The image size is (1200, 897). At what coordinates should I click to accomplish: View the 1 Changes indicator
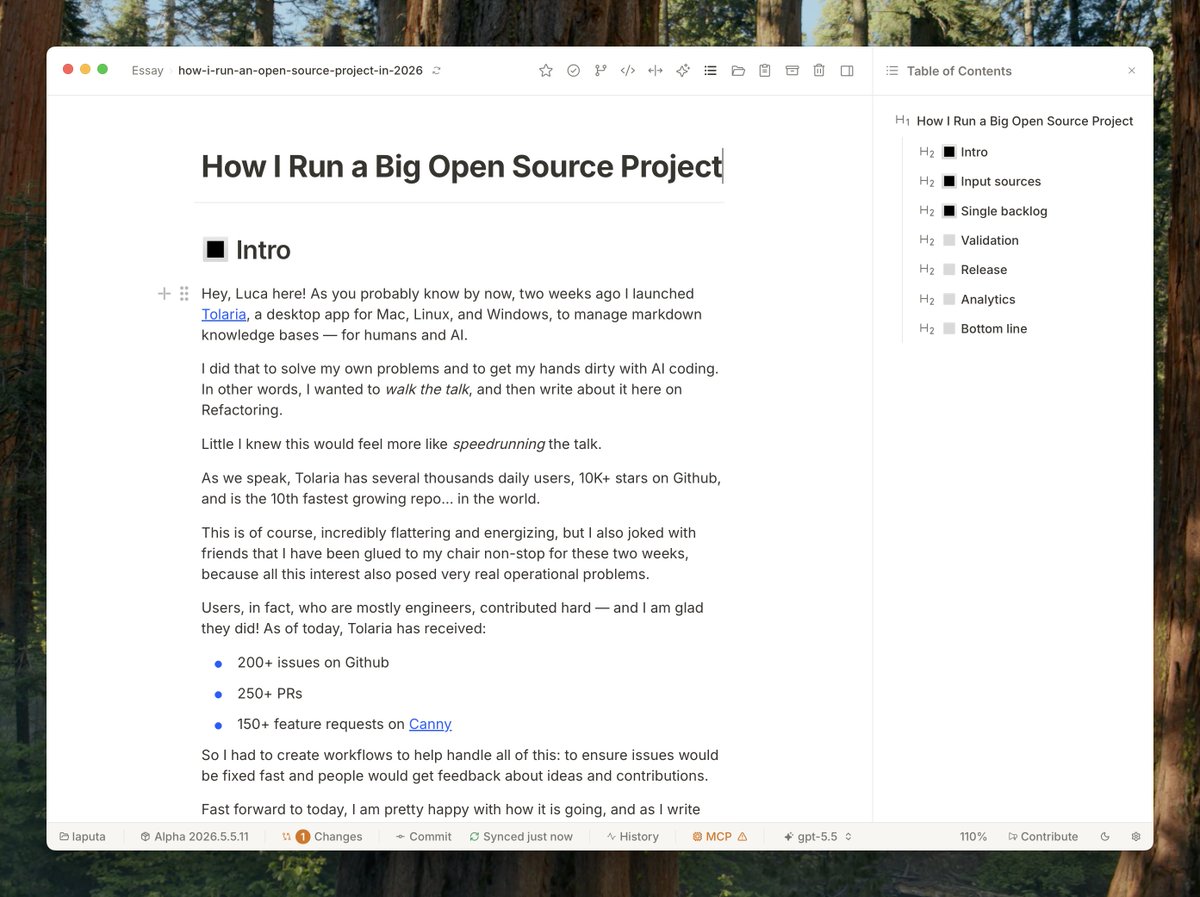[322, 836]
